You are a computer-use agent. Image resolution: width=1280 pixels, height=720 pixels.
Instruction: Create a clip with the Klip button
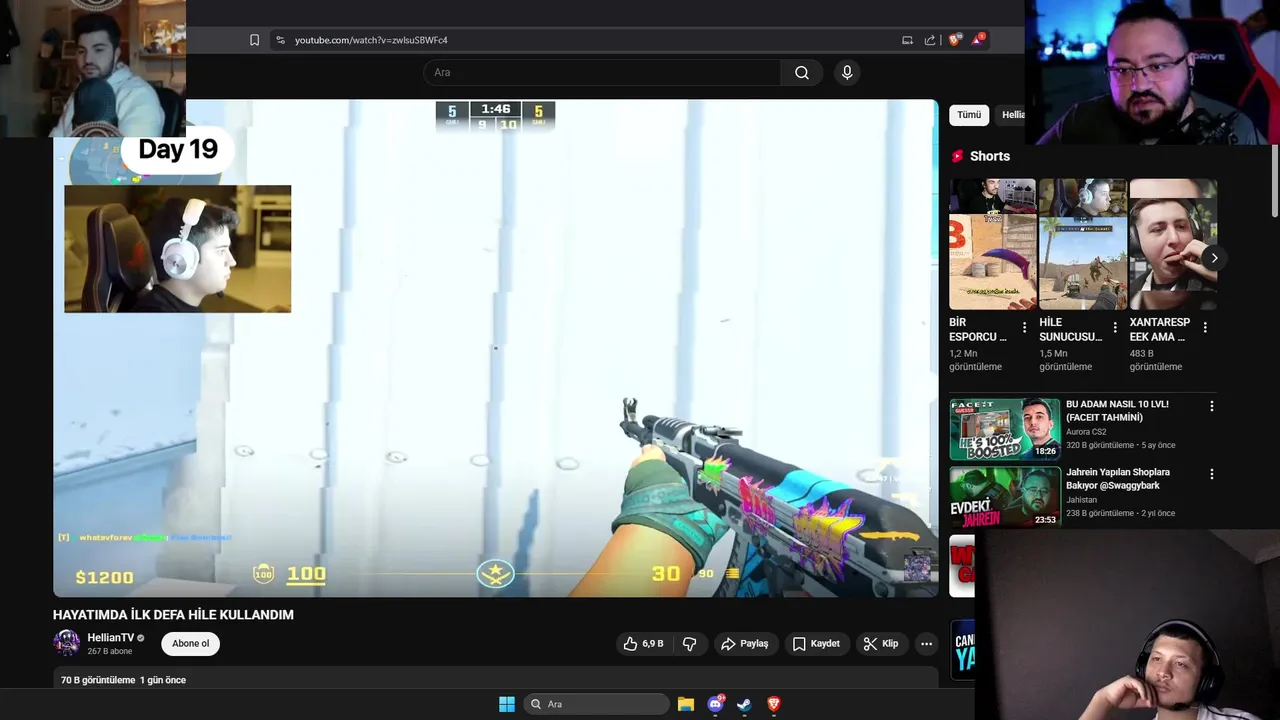881,644
